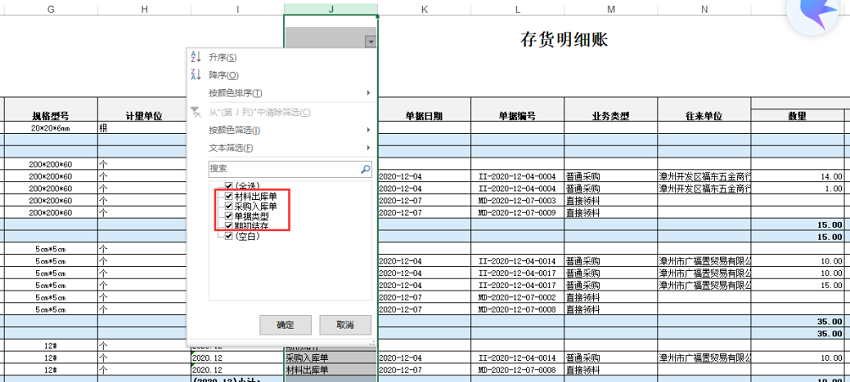Screen dimensions: 850x382
Task: Click the 14.00 quantity cell
Action: (797, 176)
